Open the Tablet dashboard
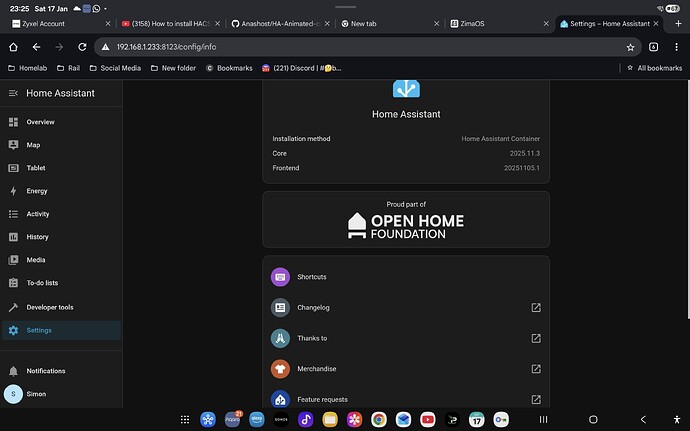Viewport: 690px width, 431px height. (x=61, y=168)
